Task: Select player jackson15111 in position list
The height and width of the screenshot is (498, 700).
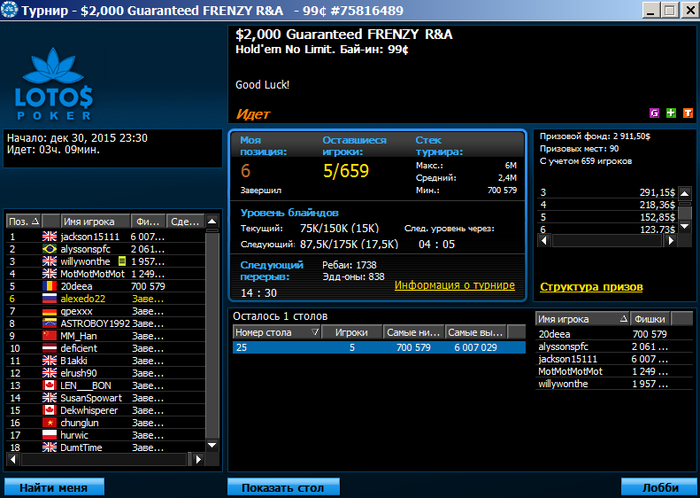Action: pos(105,237)
